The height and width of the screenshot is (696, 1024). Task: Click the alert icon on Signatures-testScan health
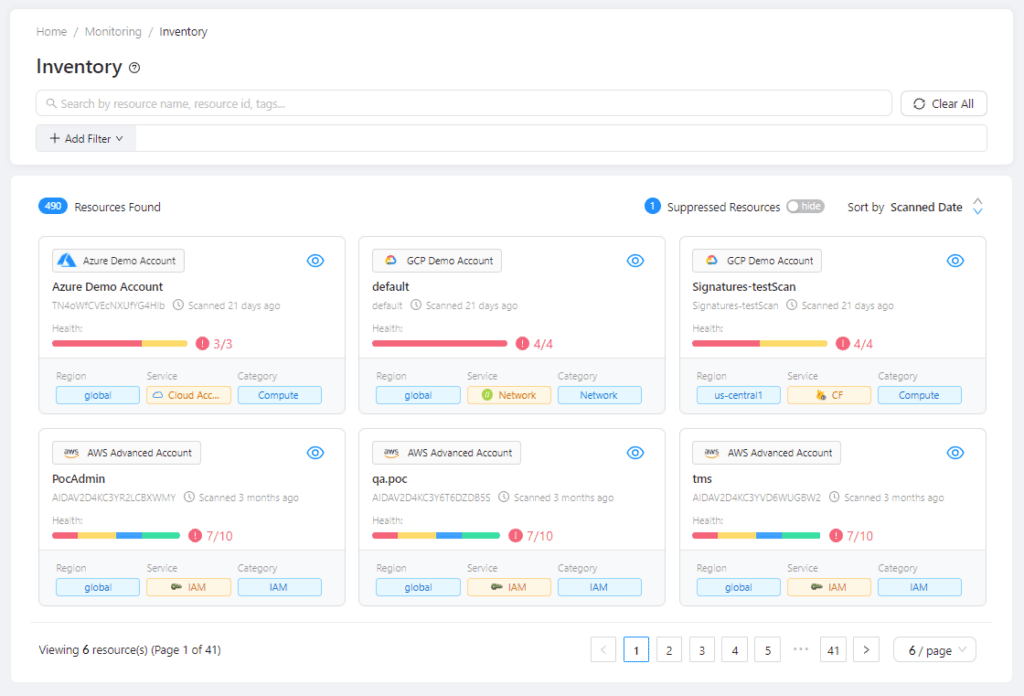pyautogui.click(x=843, y=343)
